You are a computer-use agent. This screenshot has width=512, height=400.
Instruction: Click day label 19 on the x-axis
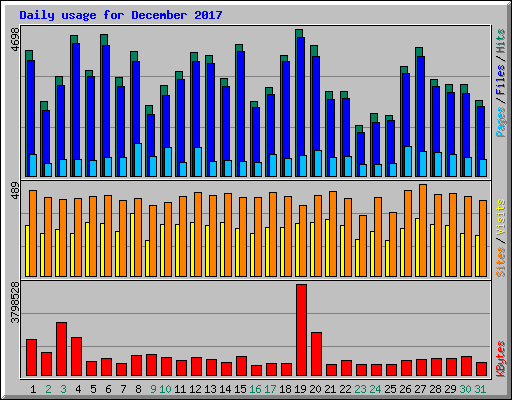(300, 389)
